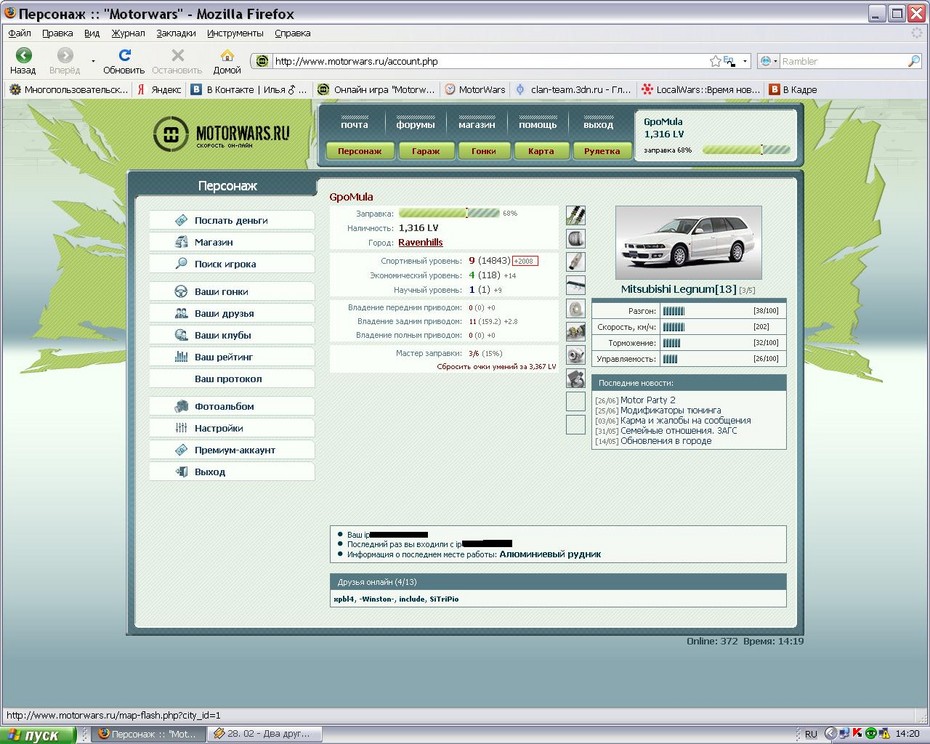Click the Mitsubishi Legnum car photo

click(688, 243)
